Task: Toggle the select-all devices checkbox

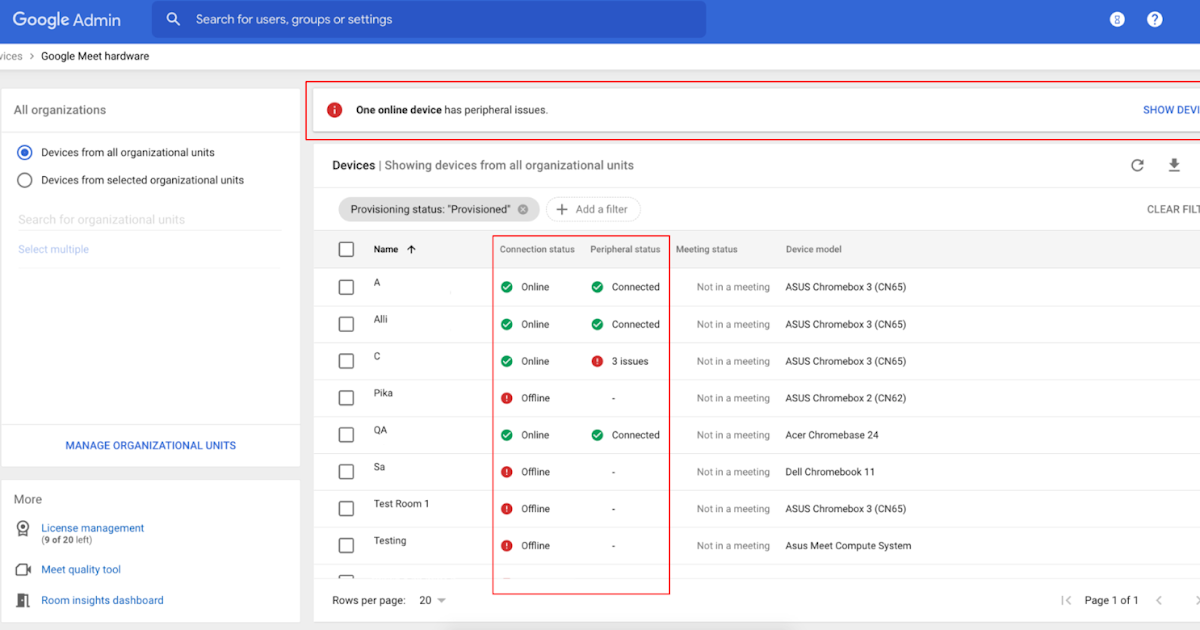Action: tap(346, 249)
